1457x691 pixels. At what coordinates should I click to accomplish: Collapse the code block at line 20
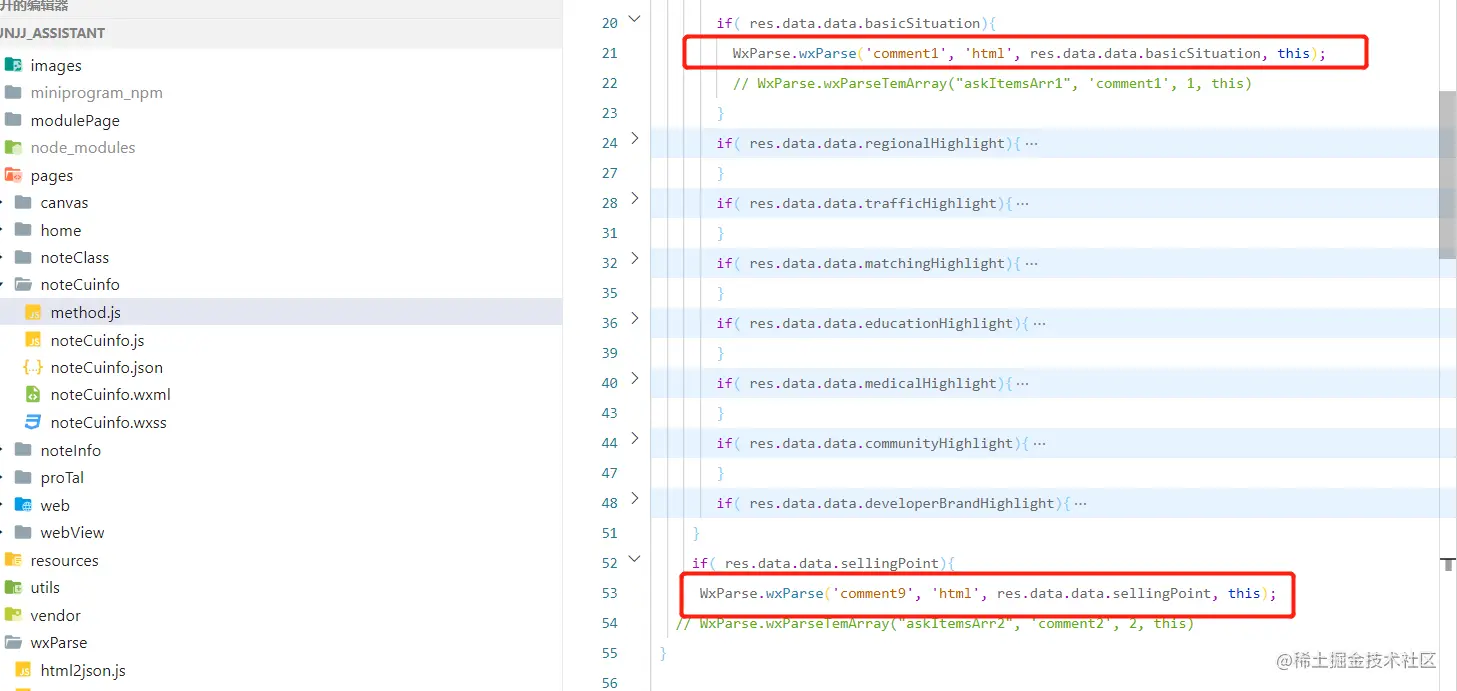pyautogui.click(x=634, y=19)
